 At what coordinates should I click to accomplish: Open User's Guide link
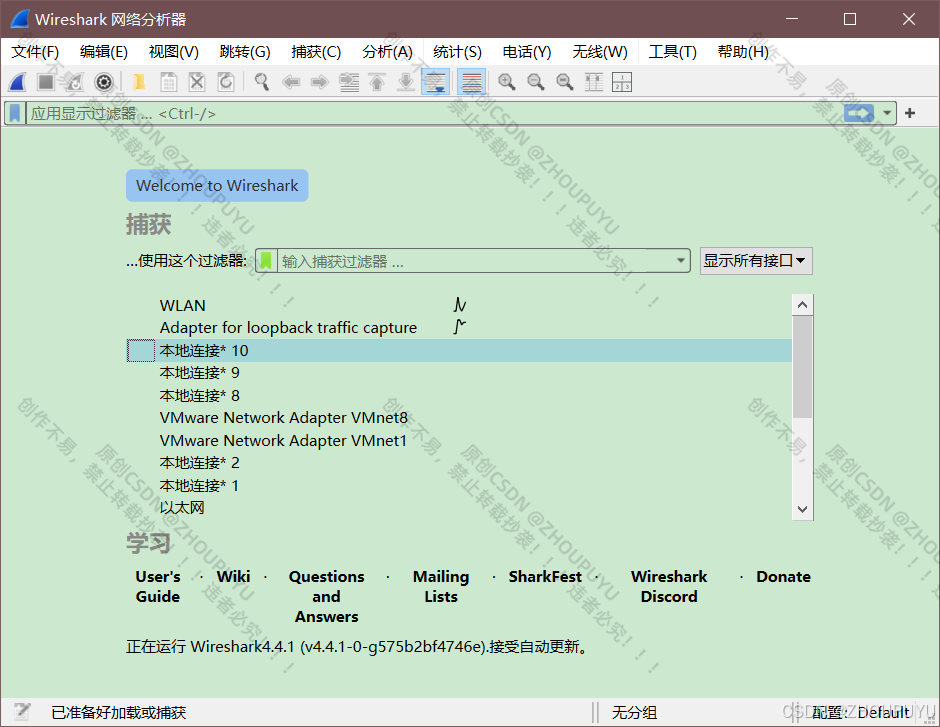[x=158, y=586]
